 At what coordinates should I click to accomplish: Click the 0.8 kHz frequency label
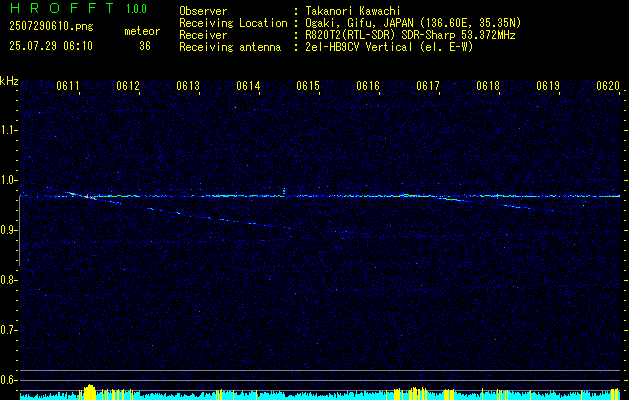[8, 280]
